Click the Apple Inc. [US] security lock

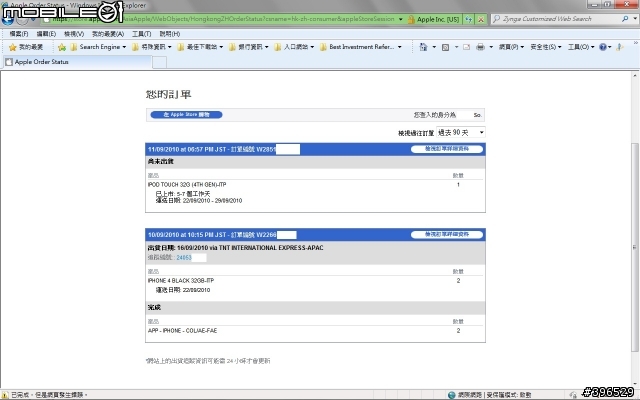(433, 19)
